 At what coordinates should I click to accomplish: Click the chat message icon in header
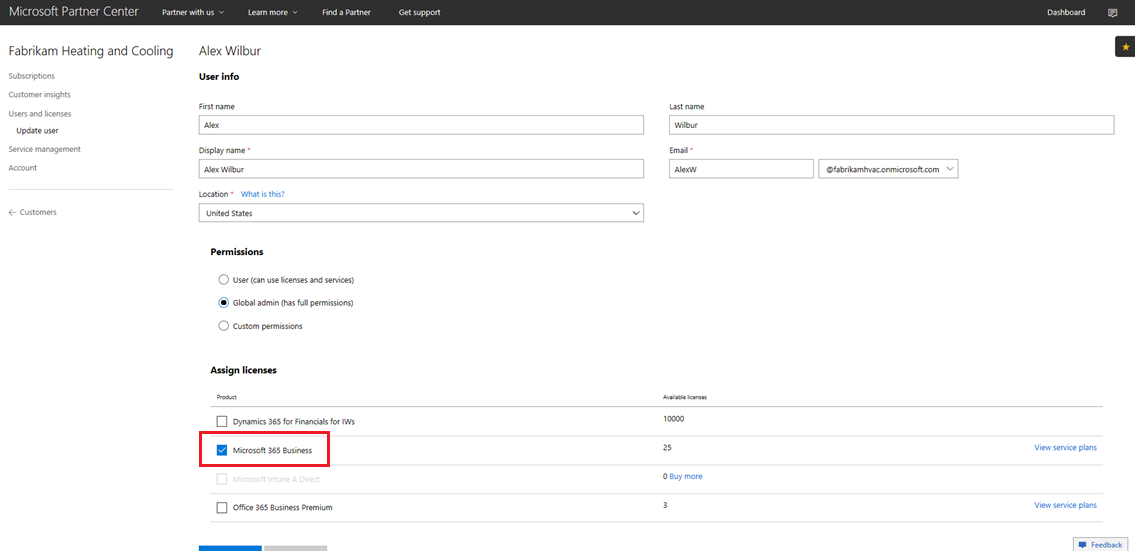[1113, 13]
